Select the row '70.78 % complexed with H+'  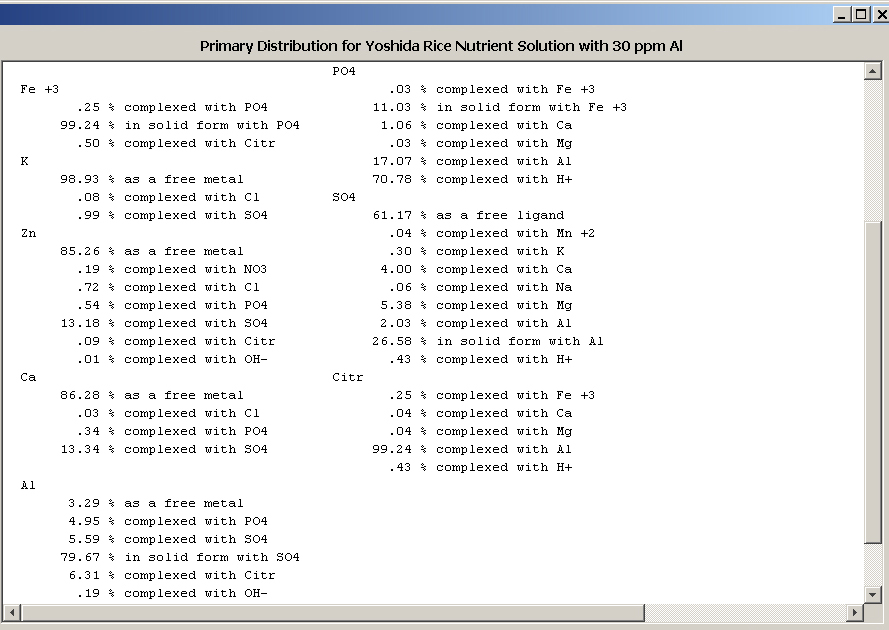tap(472, 179)
